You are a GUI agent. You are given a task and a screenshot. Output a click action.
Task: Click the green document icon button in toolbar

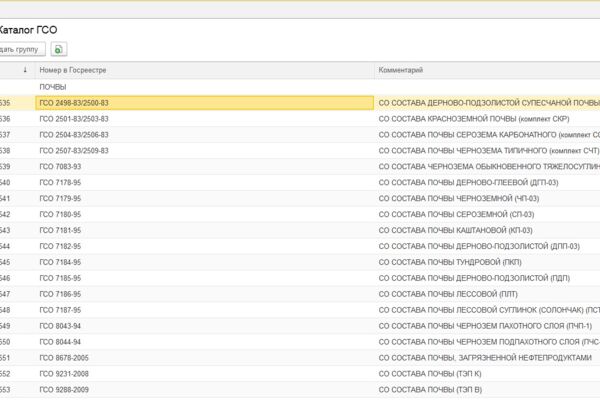tap(59, 49)
